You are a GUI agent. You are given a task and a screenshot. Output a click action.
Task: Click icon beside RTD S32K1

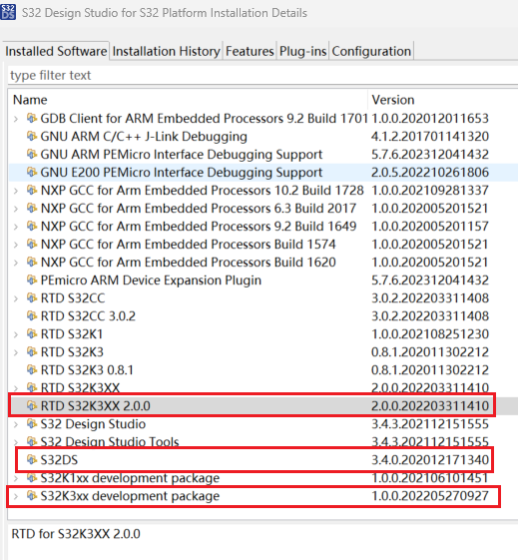32,334
